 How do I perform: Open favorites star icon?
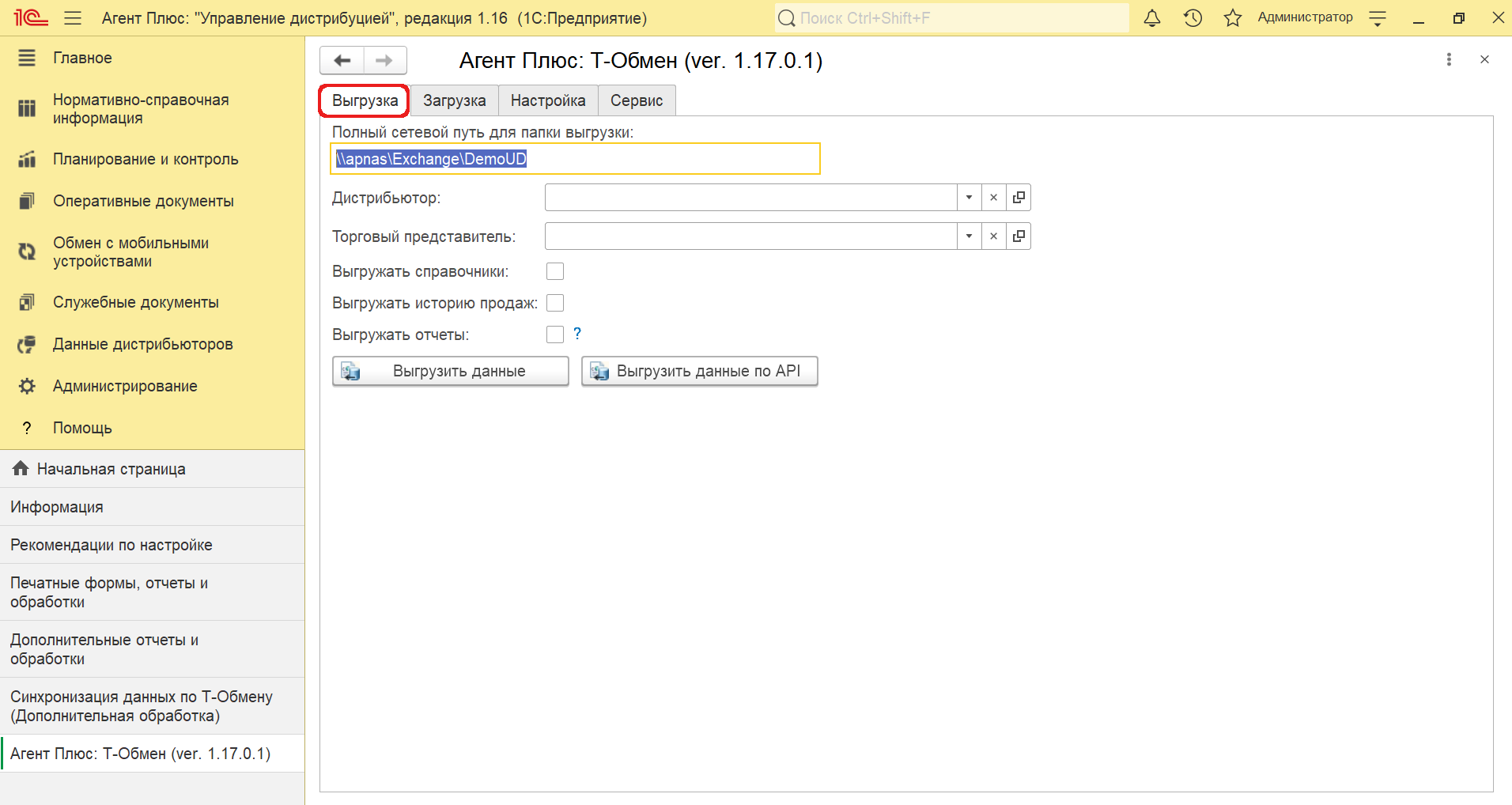1233,17
